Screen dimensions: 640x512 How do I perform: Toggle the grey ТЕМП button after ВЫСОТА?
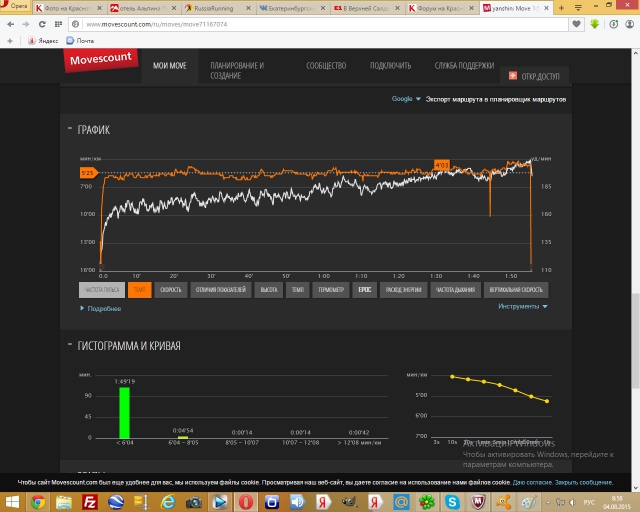(298, 290)
